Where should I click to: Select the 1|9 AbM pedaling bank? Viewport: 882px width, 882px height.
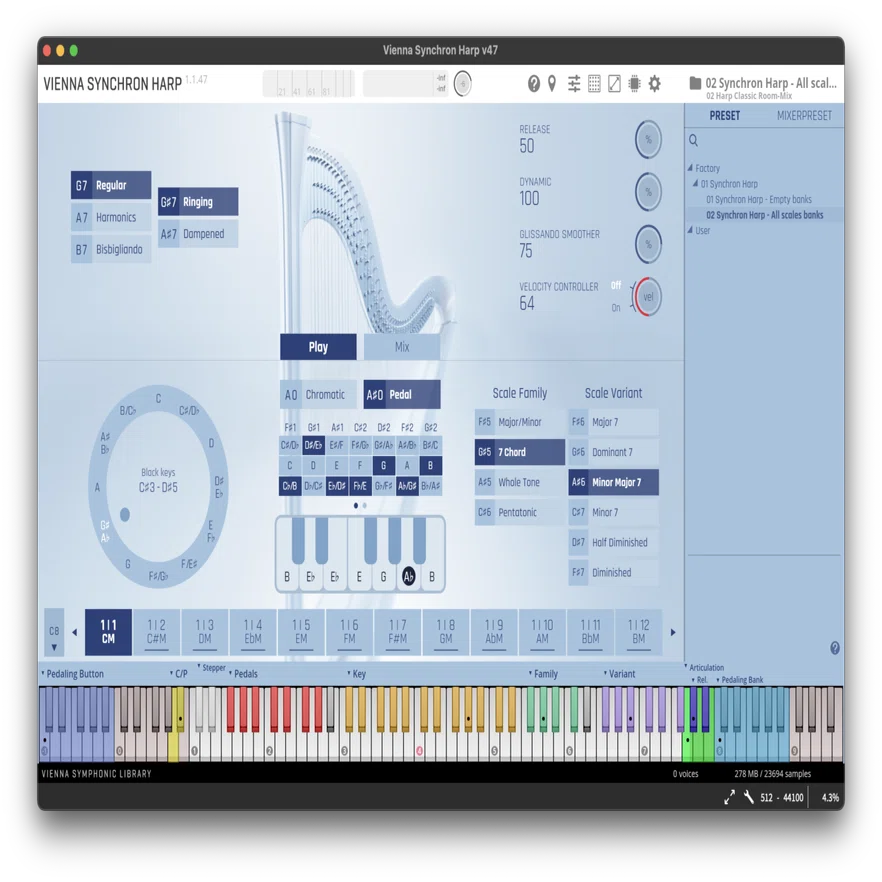(x=494, y=632)
